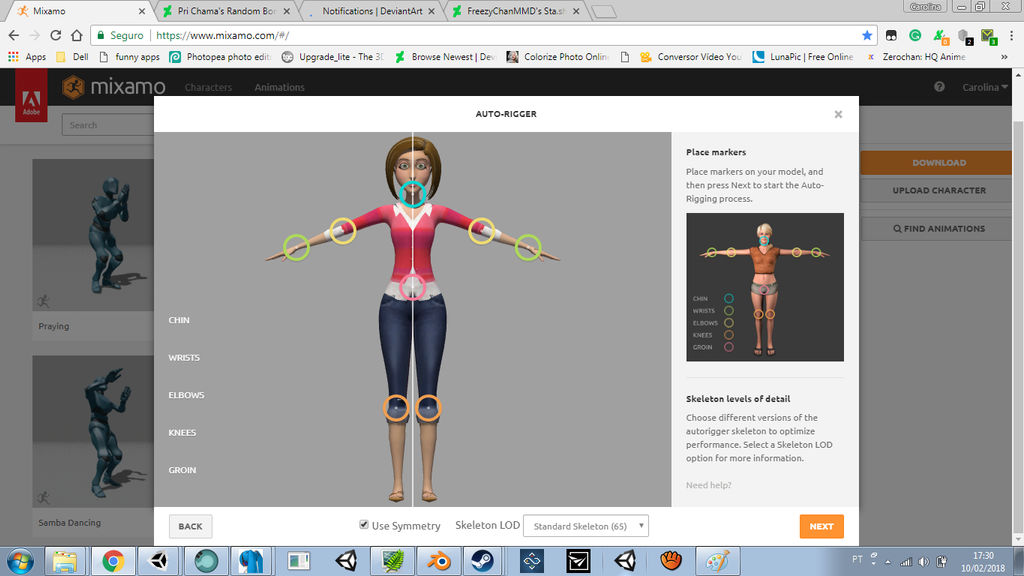Open the Skeleton LOD dropdown

(x=585, y=525)
